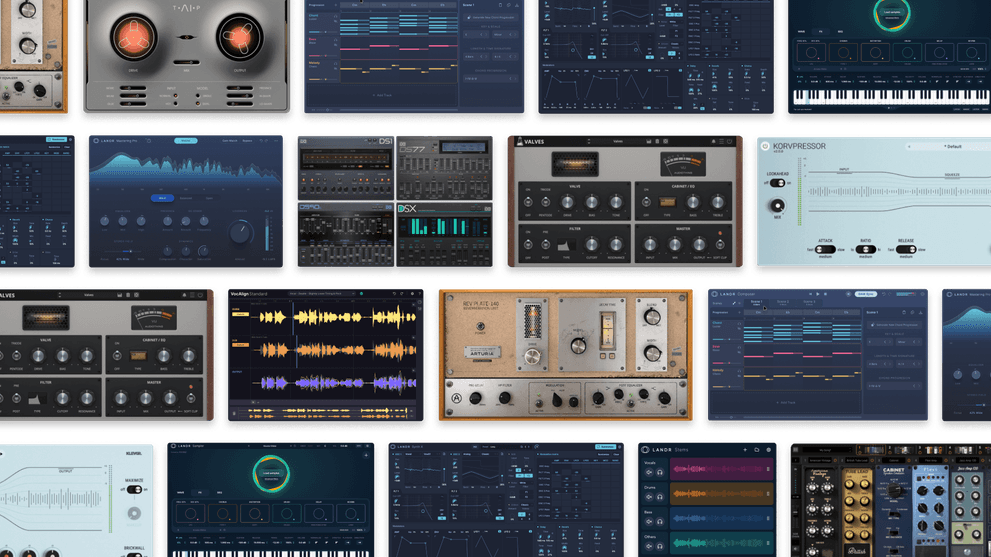Solo the Vocals stem with its headphone icon

tap(660, 472)
